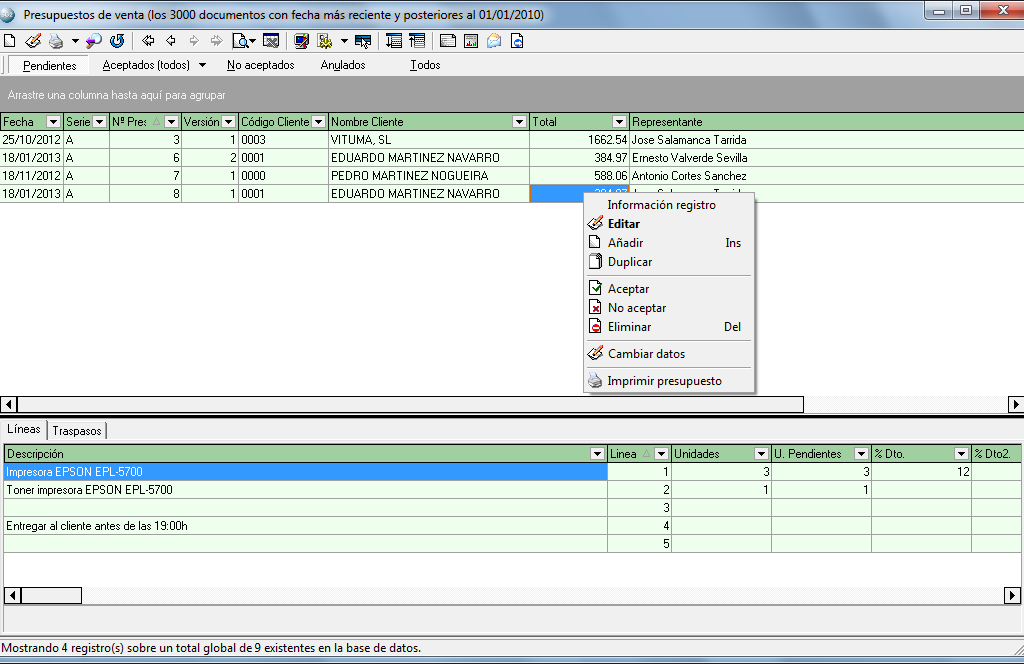Open the U. Pendientes column filter dropdown

click(861, 454)
